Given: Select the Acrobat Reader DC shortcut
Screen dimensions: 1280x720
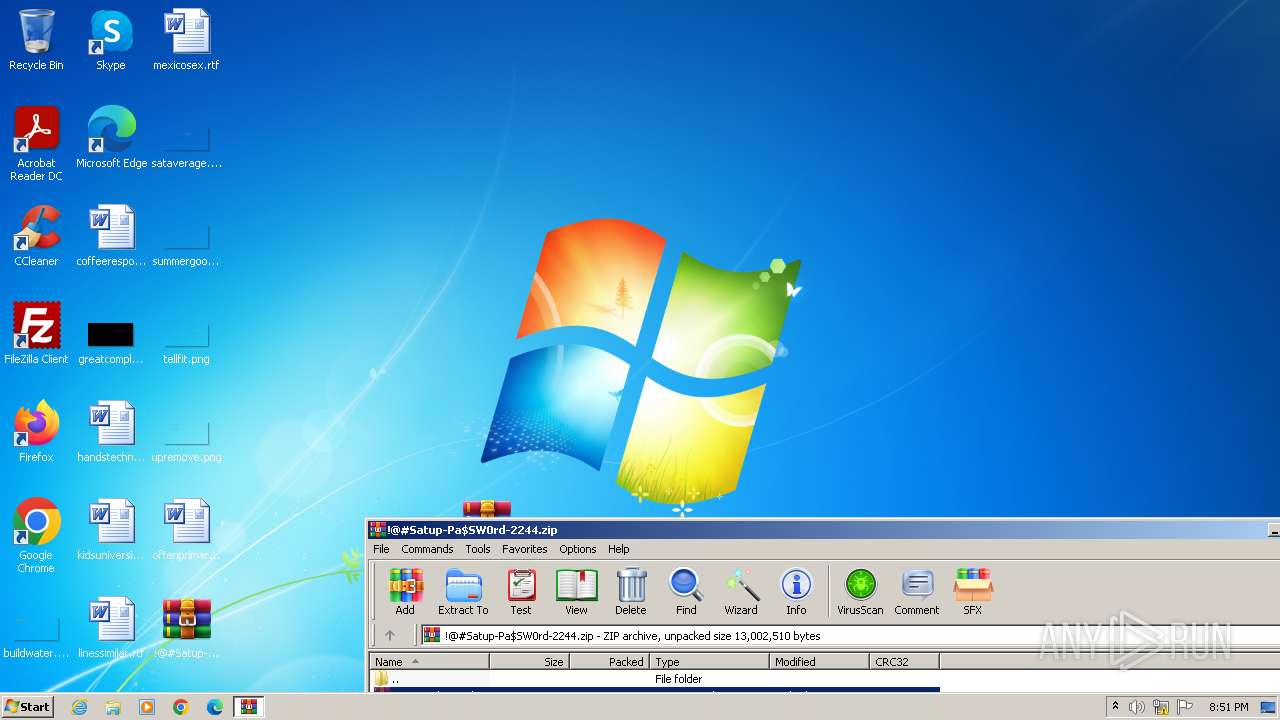Looking at the screenshot, I should point(36,143).
